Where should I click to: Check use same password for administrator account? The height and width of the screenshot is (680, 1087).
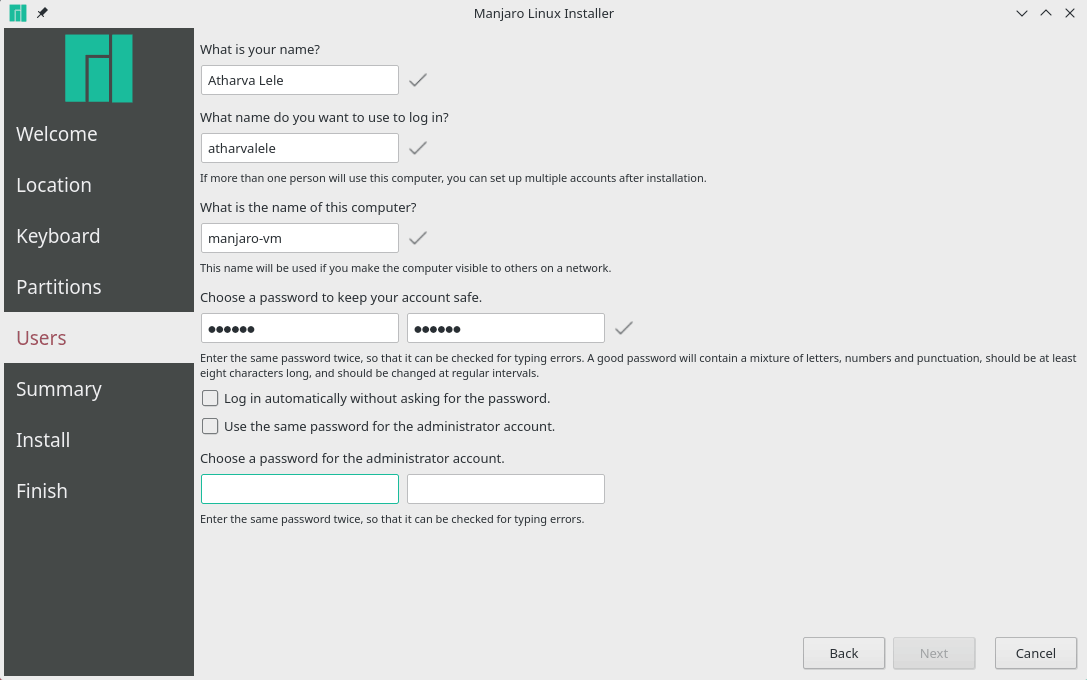tap(210, 426)
